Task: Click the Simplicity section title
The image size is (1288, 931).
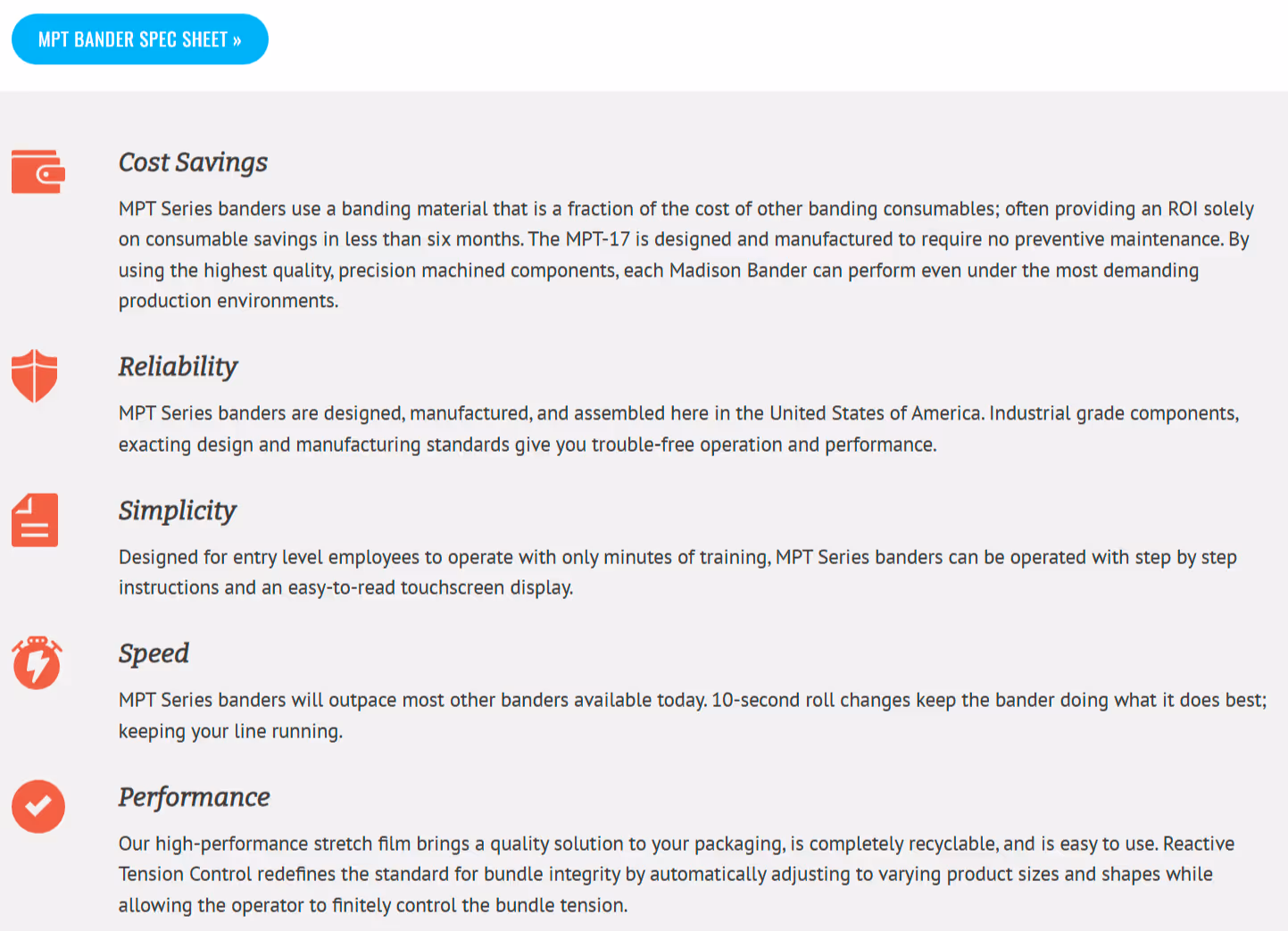Action: tap(177, 511)
